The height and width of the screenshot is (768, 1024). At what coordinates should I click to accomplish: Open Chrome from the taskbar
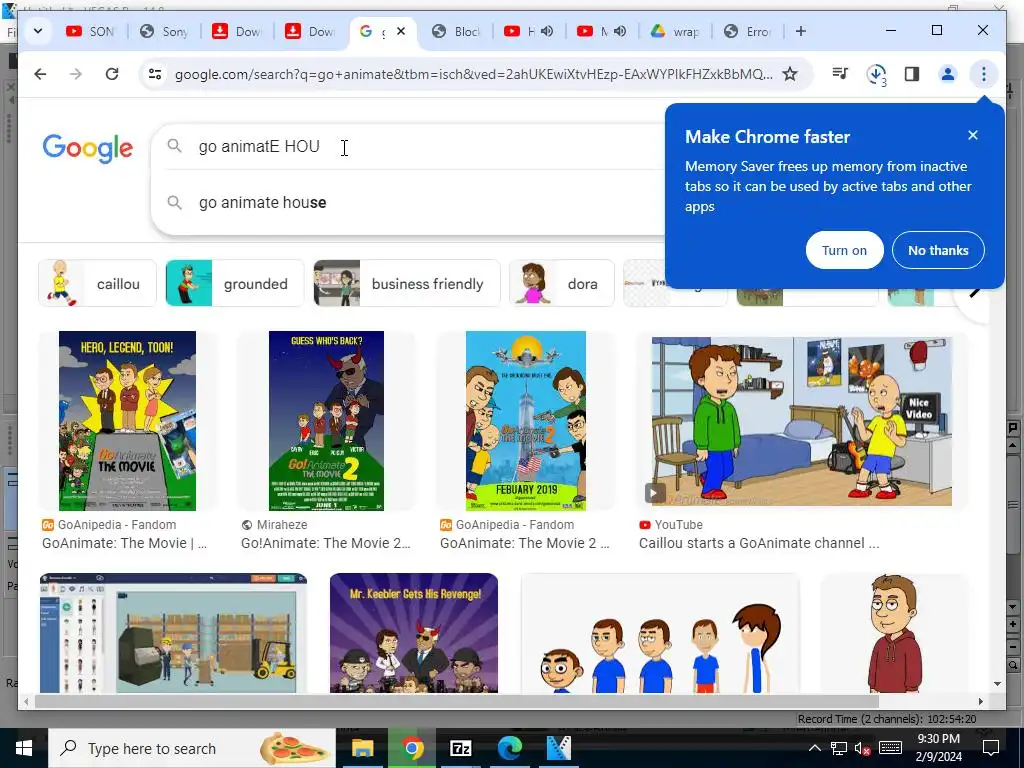(411, 748)
